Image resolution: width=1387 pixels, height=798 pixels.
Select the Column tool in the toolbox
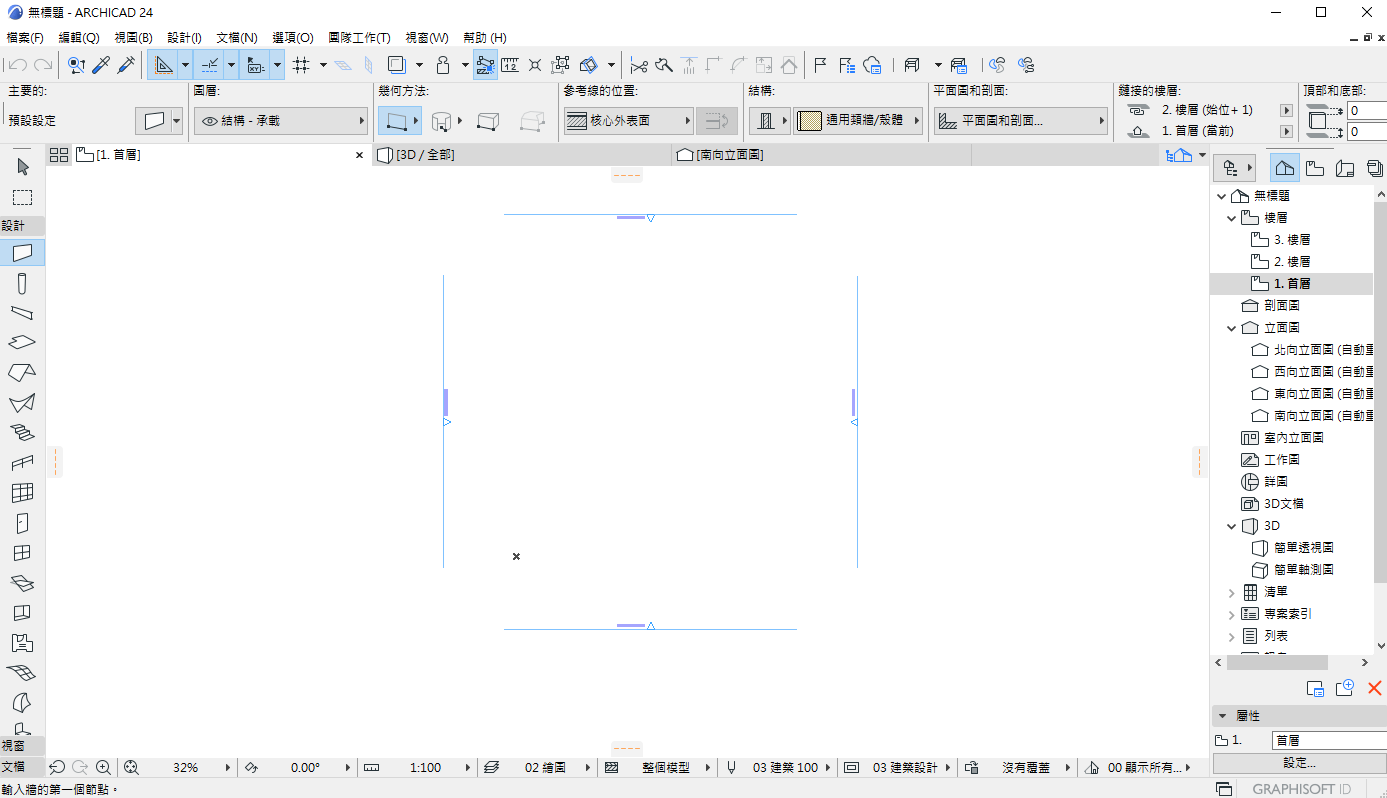click(x=22, y=283)
